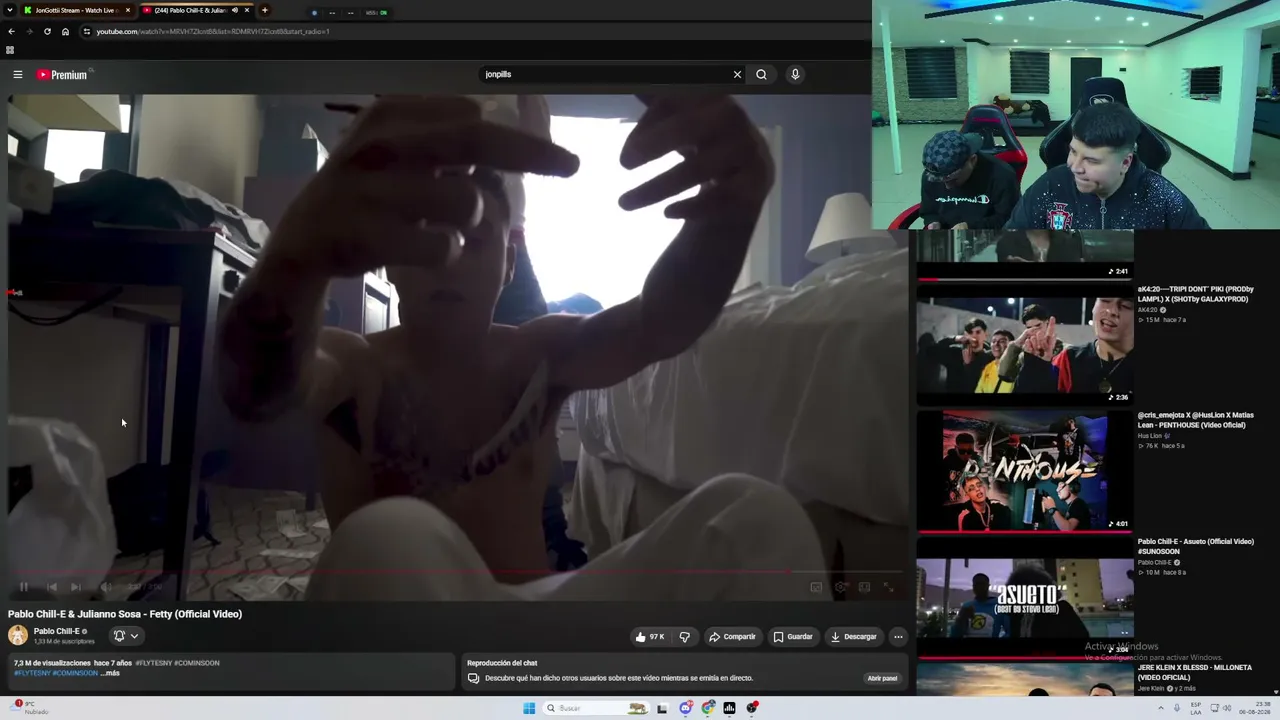
Task: Open the Asueto (Official Video) title
Action: click(1195, 546)
